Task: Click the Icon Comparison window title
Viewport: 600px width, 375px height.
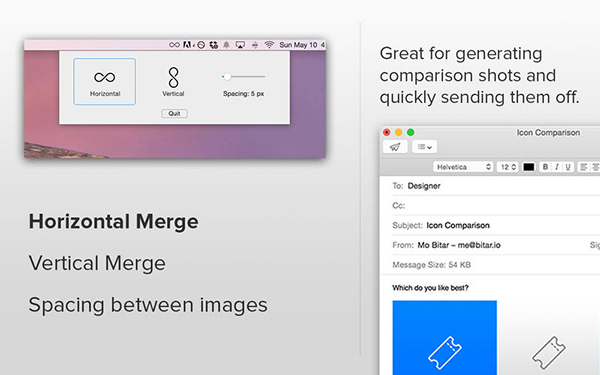Action: click(548, 132)
